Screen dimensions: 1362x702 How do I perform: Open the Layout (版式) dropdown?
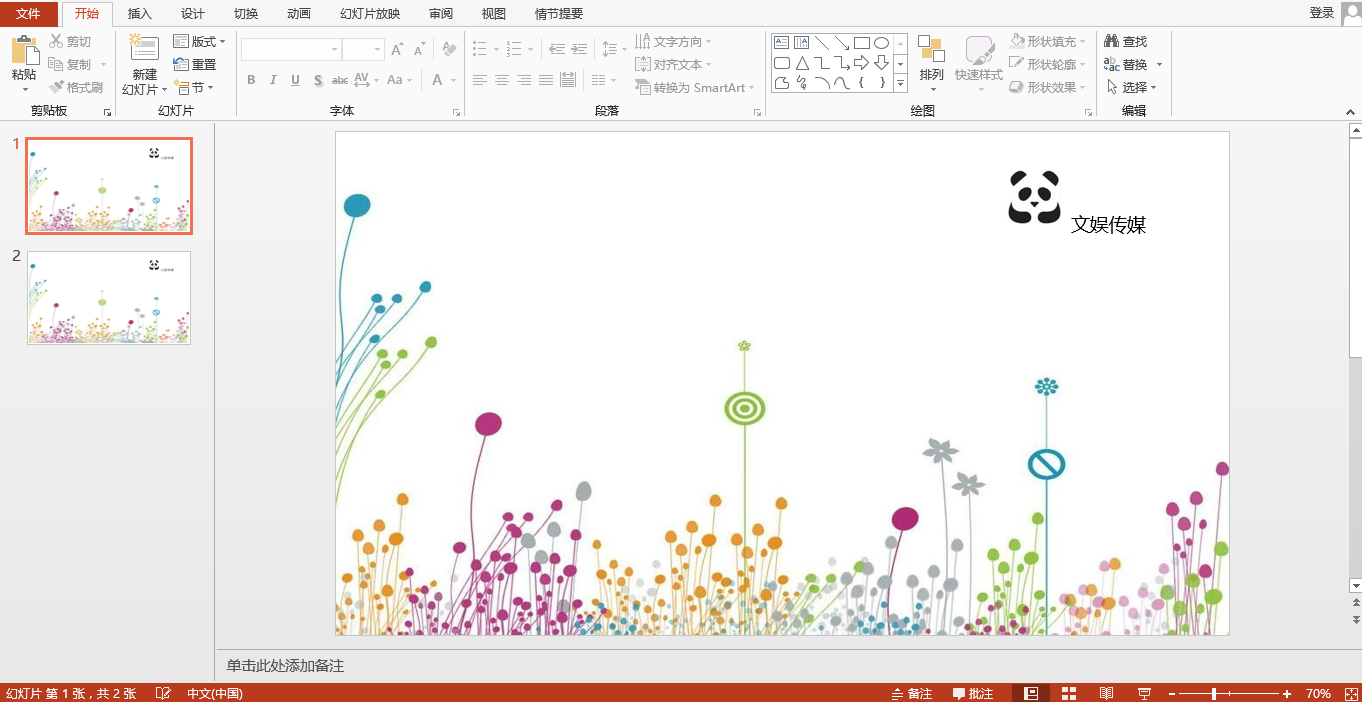(x=199, y=41)
